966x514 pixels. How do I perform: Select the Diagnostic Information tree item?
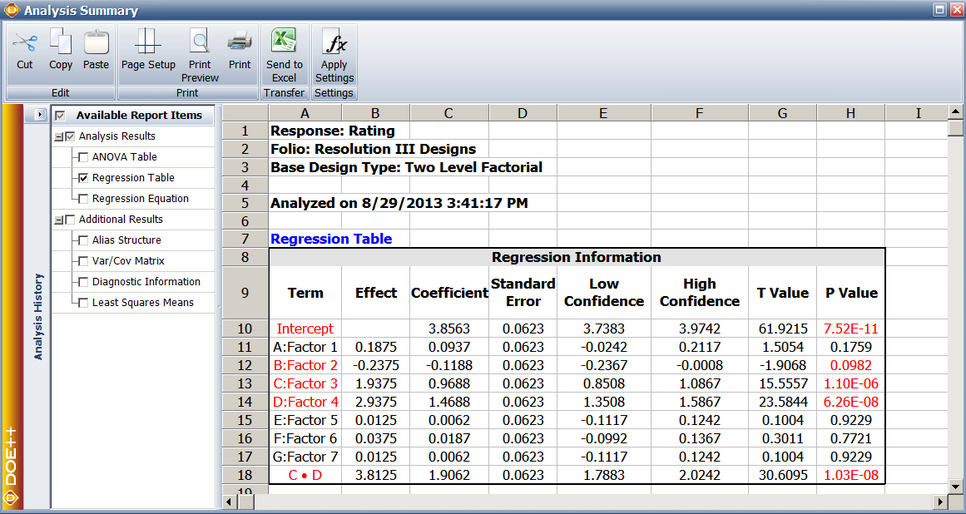click(146, 282)
